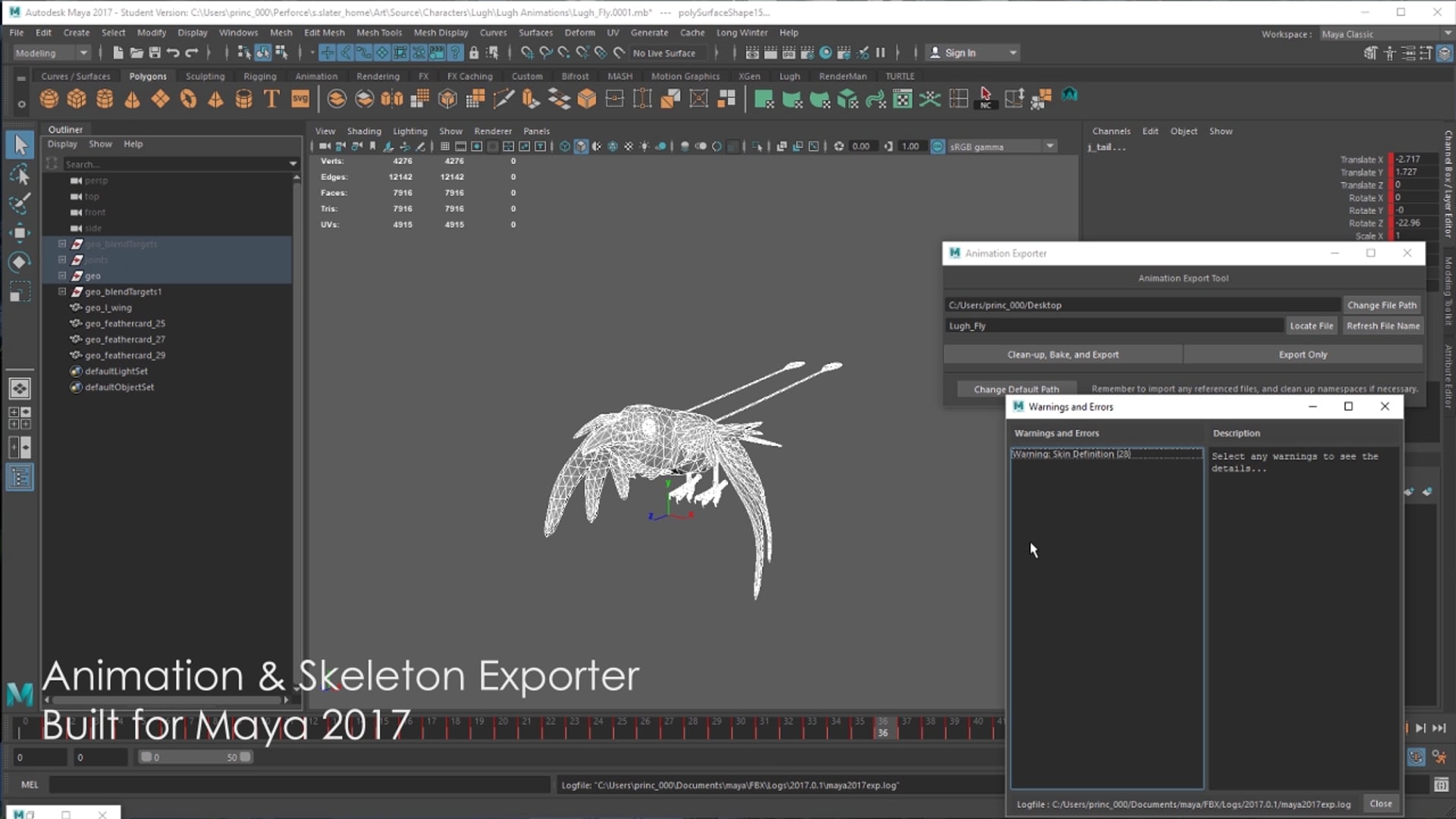The height and width of the screenshot is (819, 1456).
Task: Switch to the Animation shelf tab
Action: point(316,76)
